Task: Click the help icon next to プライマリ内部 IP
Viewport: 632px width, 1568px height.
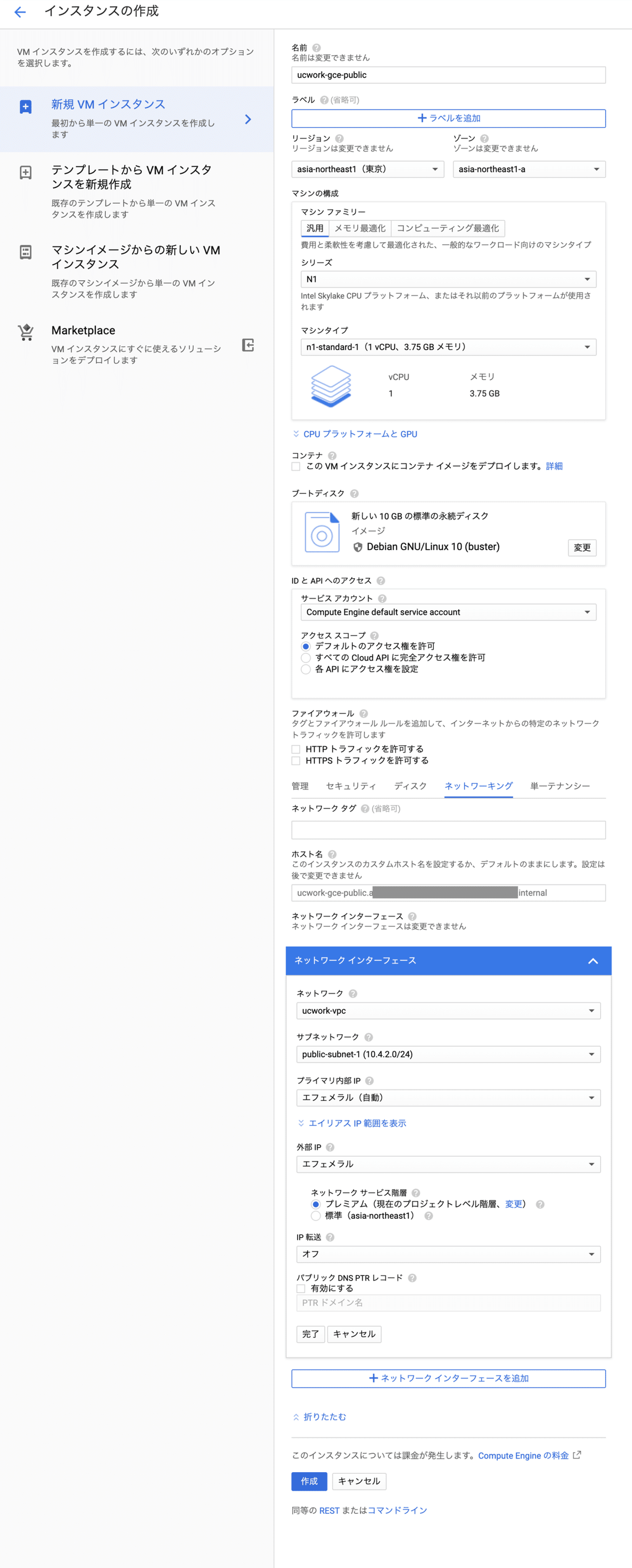Action: (x=370, y=1080)
